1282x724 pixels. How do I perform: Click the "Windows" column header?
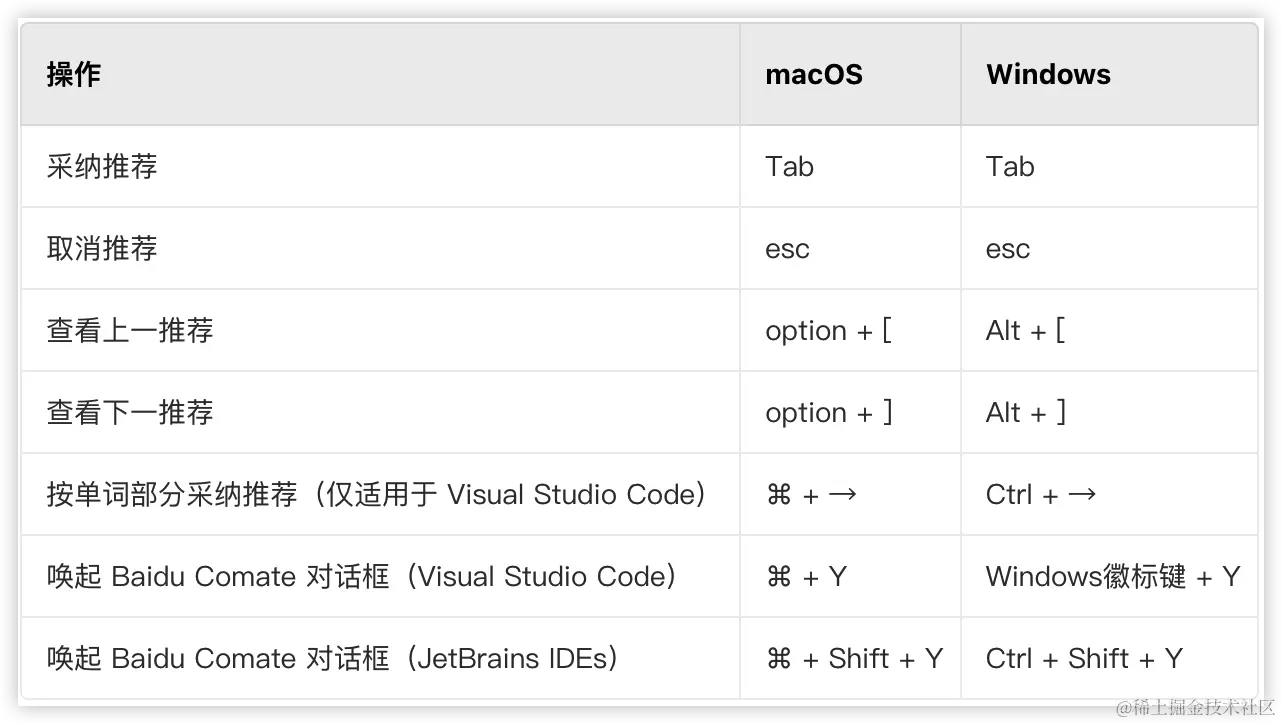pos(1048,75)
